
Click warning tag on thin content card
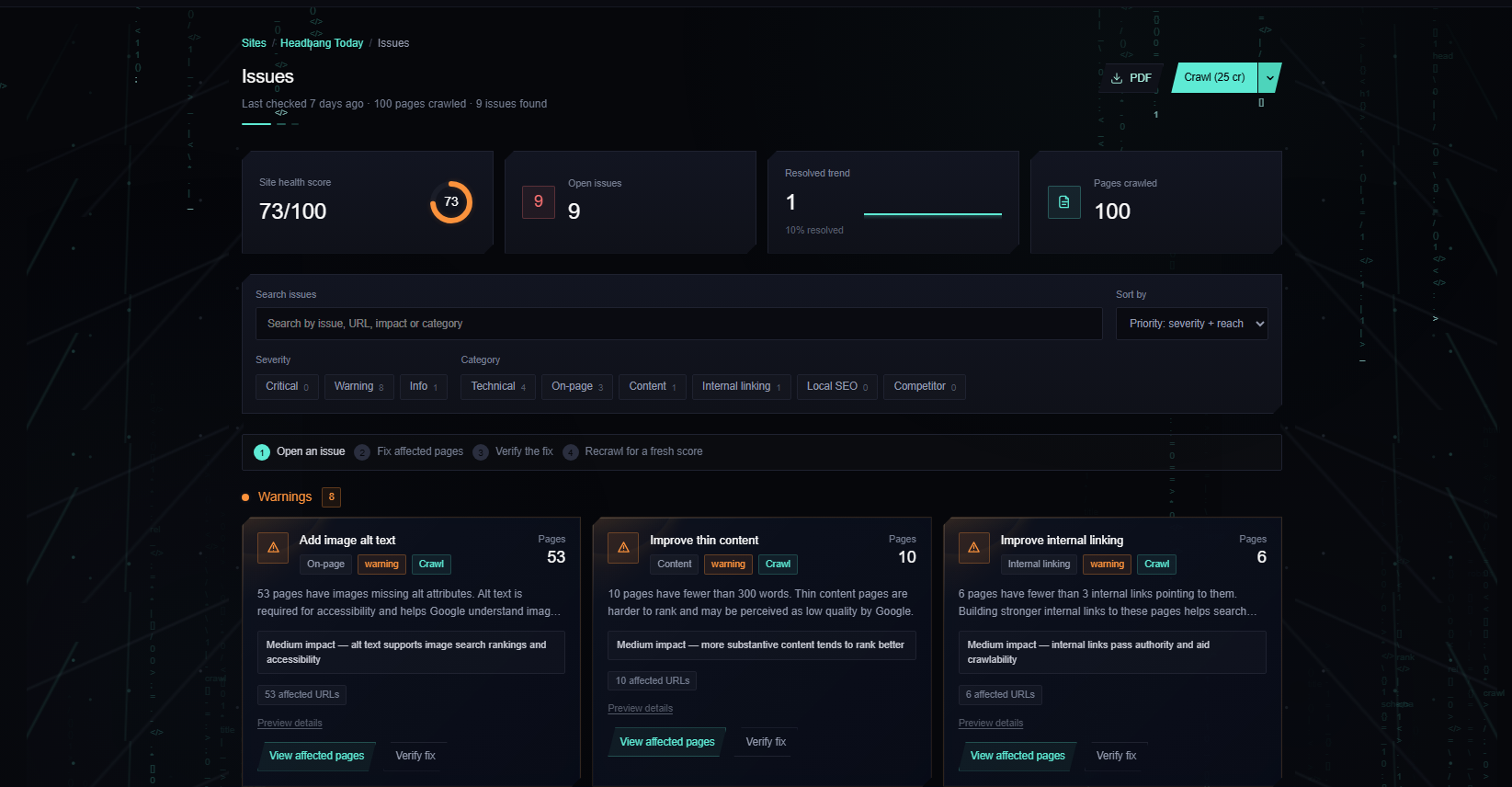pyautogui.click(x=728, y=565)
